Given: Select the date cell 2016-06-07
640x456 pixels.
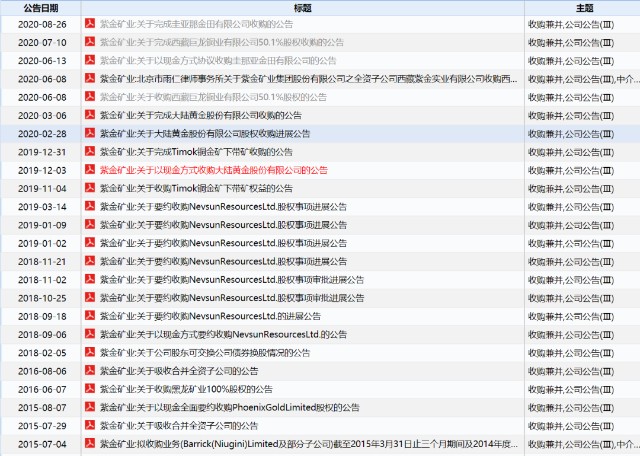Looking at the screenshot, I should coord(42,389).
